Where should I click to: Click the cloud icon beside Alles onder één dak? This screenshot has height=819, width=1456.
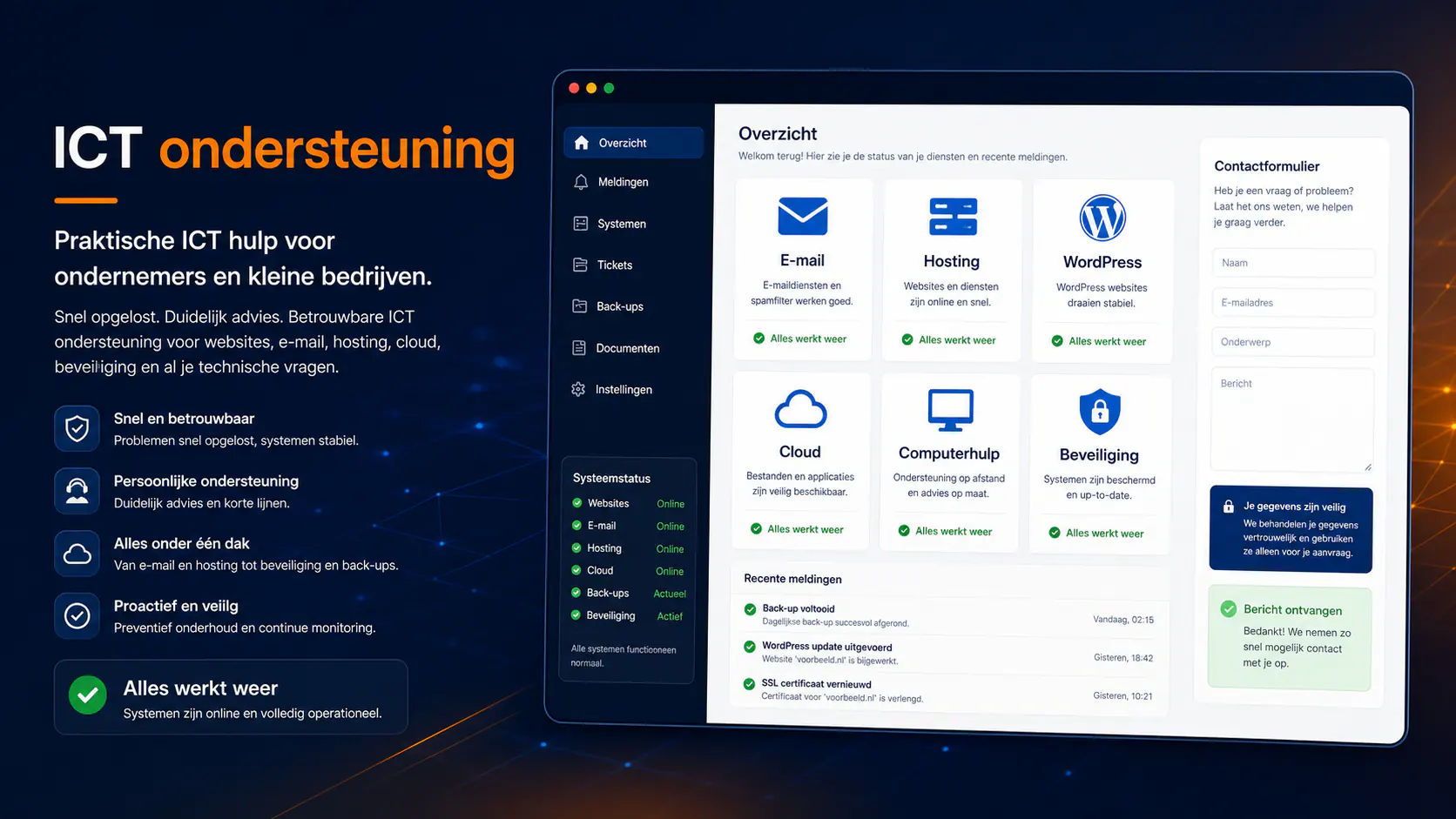(77, 554)
